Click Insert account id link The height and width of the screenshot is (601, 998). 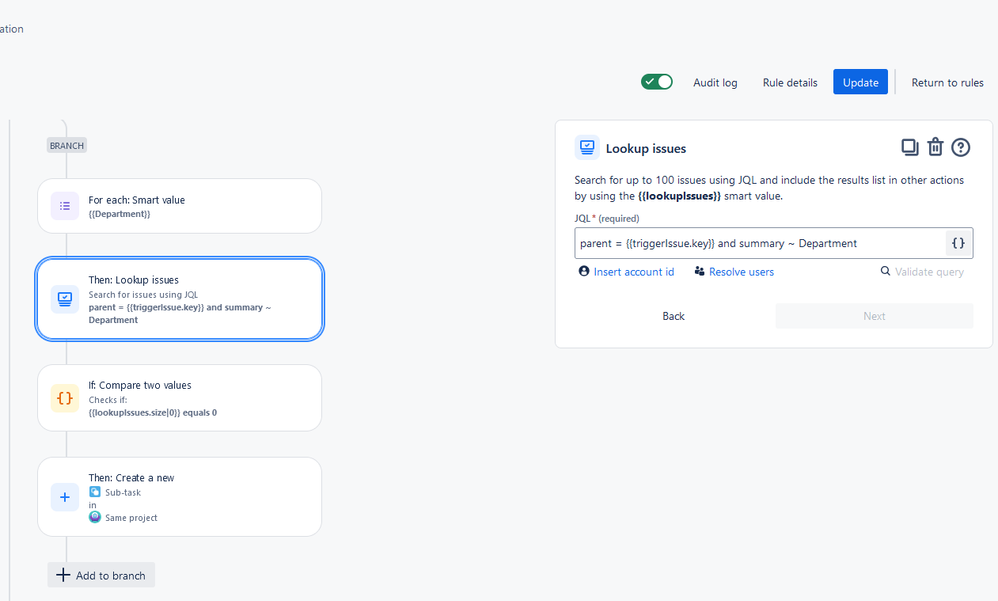(626, 272)
